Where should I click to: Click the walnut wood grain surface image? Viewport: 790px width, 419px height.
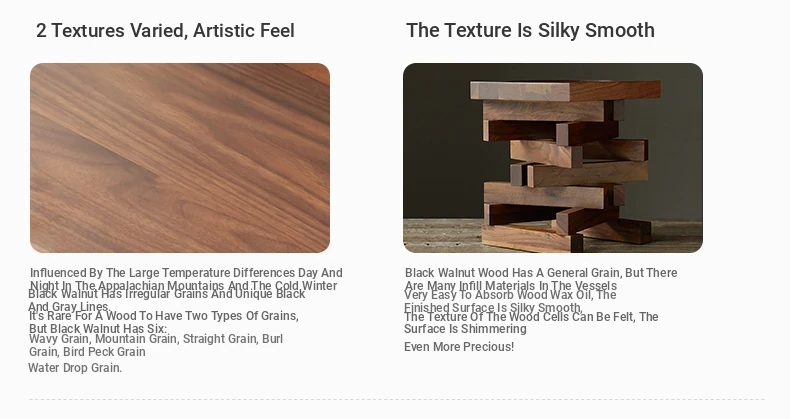point(180,158)
